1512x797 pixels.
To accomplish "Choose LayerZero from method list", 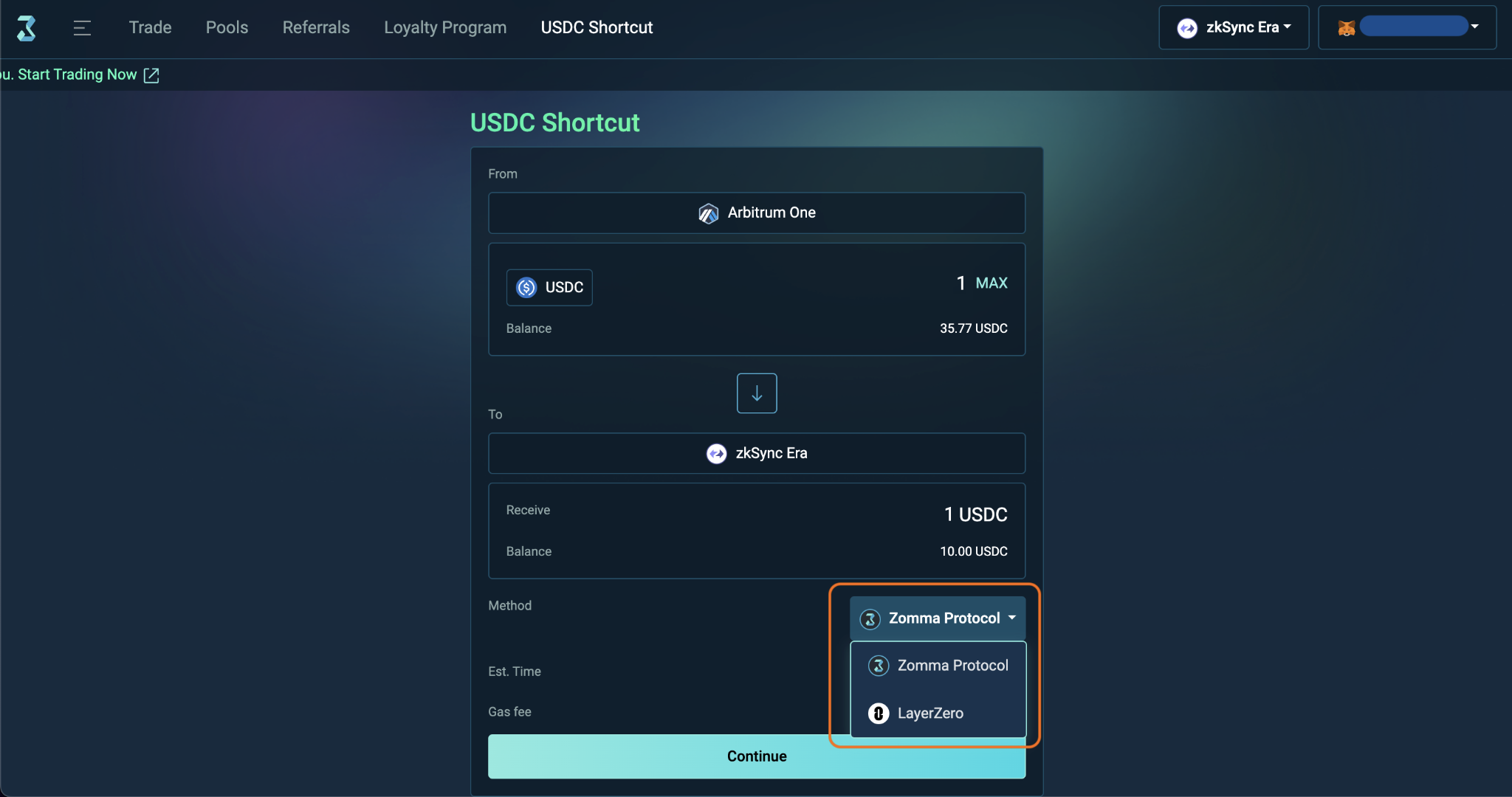I will tap(938, 713).
